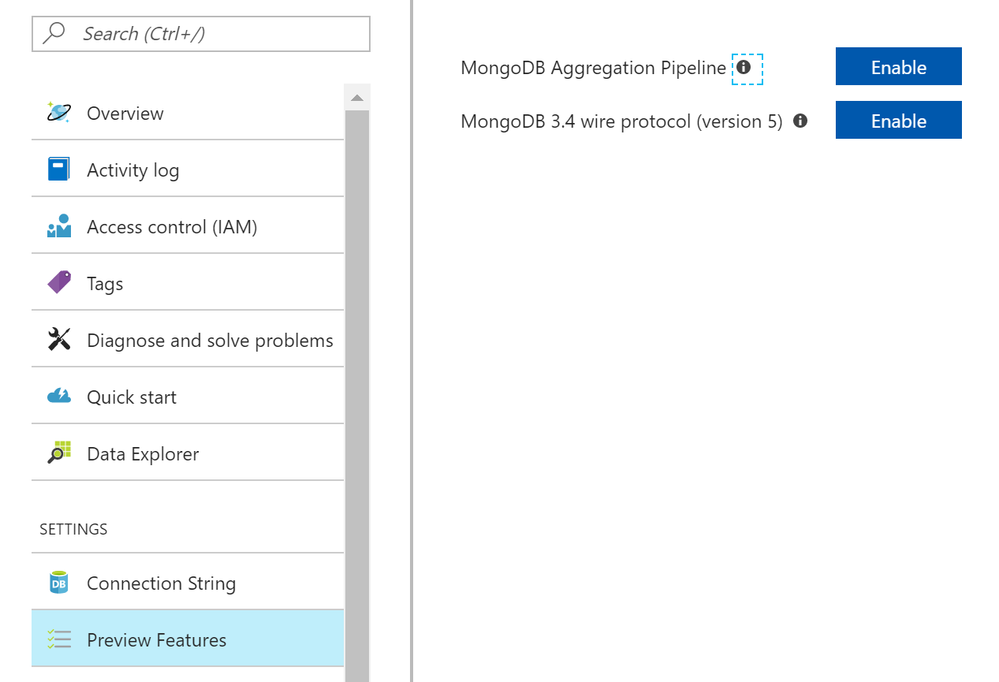Click the Preview Features checklist icon
This screenshot has width=999, height=682.
pos(59,639)
